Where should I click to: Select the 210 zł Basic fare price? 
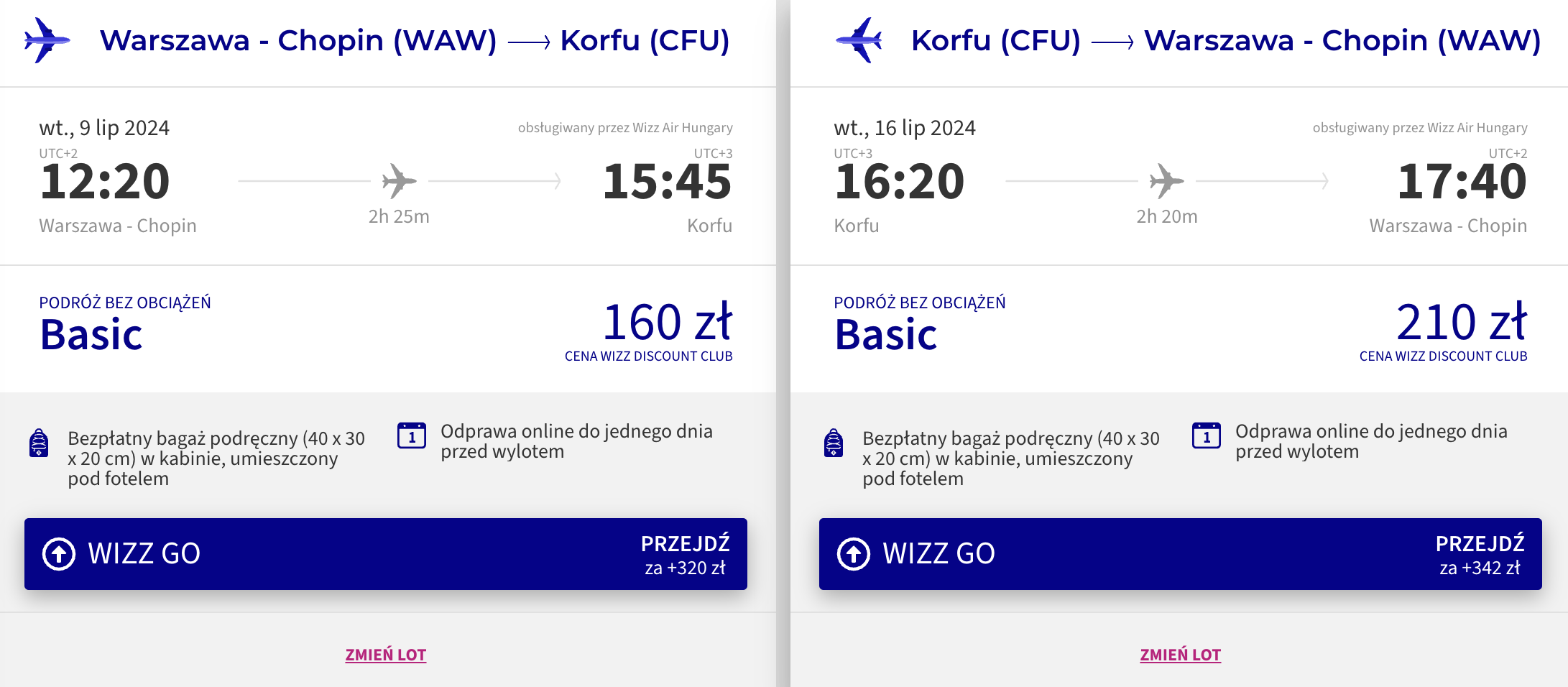pos(1462,321)
